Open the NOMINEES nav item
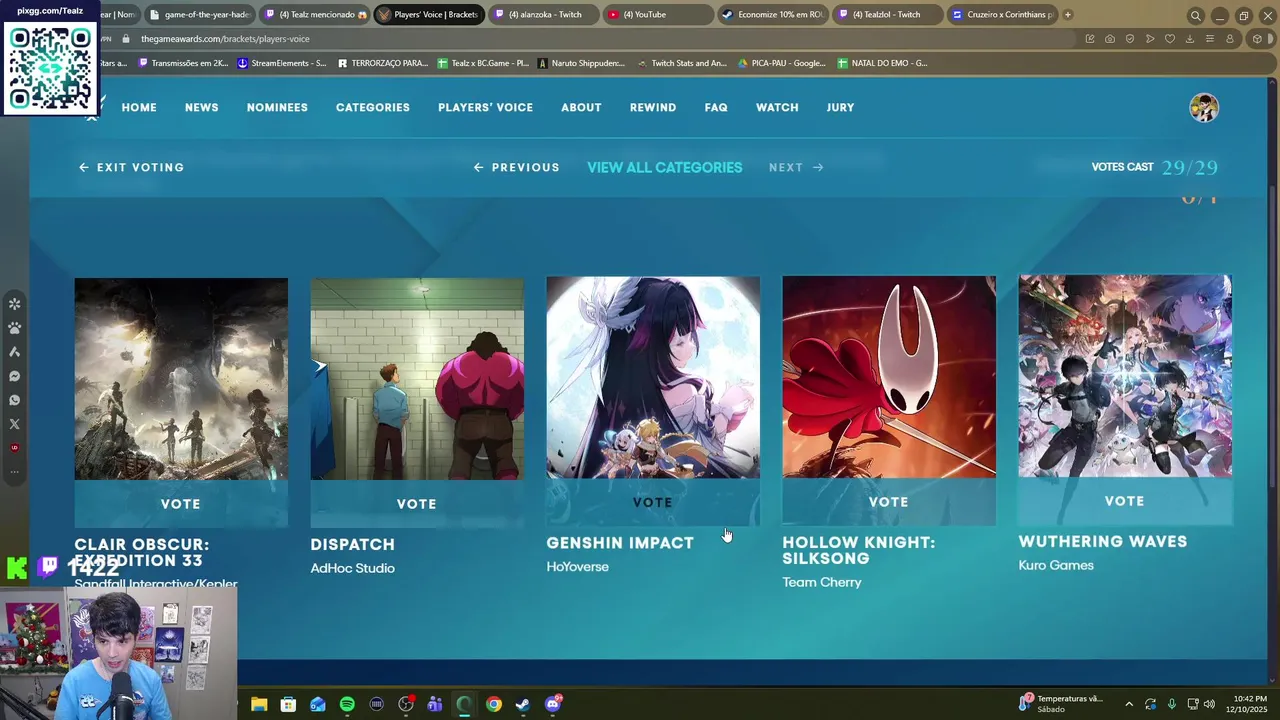The image size is (1280, 720). click(x=277, y=107)
